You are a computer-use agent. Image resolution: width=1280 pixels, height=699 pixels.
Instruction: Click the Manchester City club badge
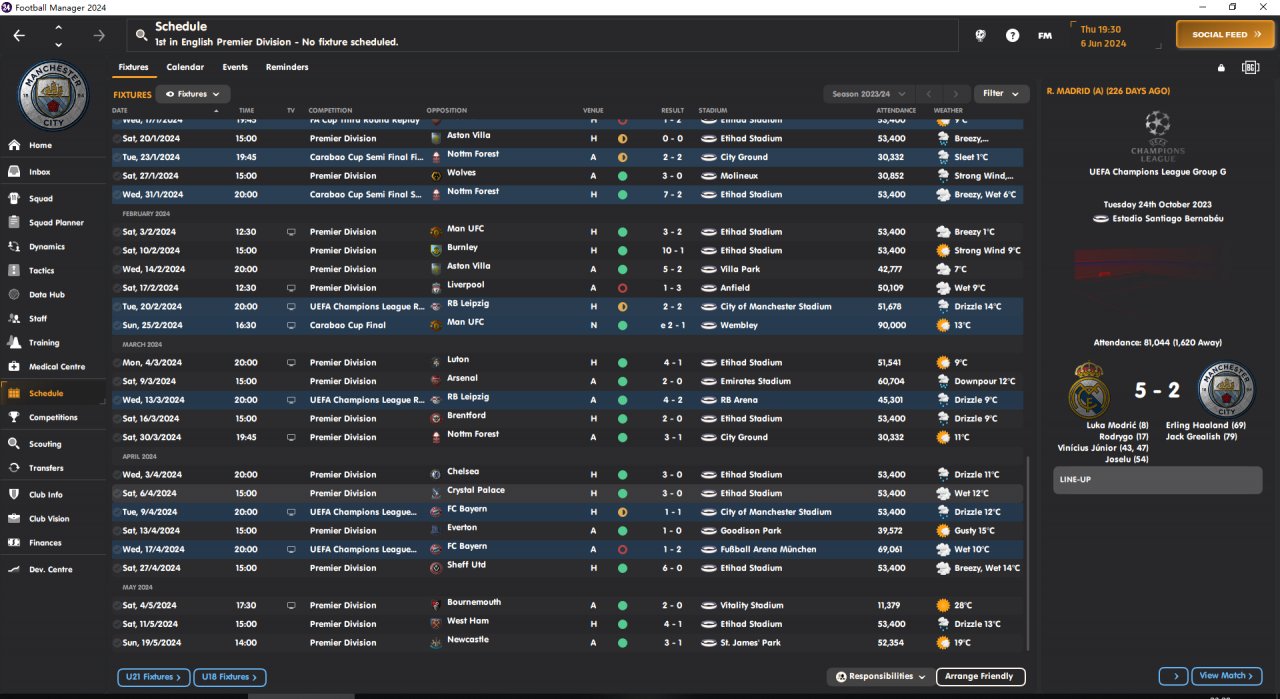pos(54,95)
